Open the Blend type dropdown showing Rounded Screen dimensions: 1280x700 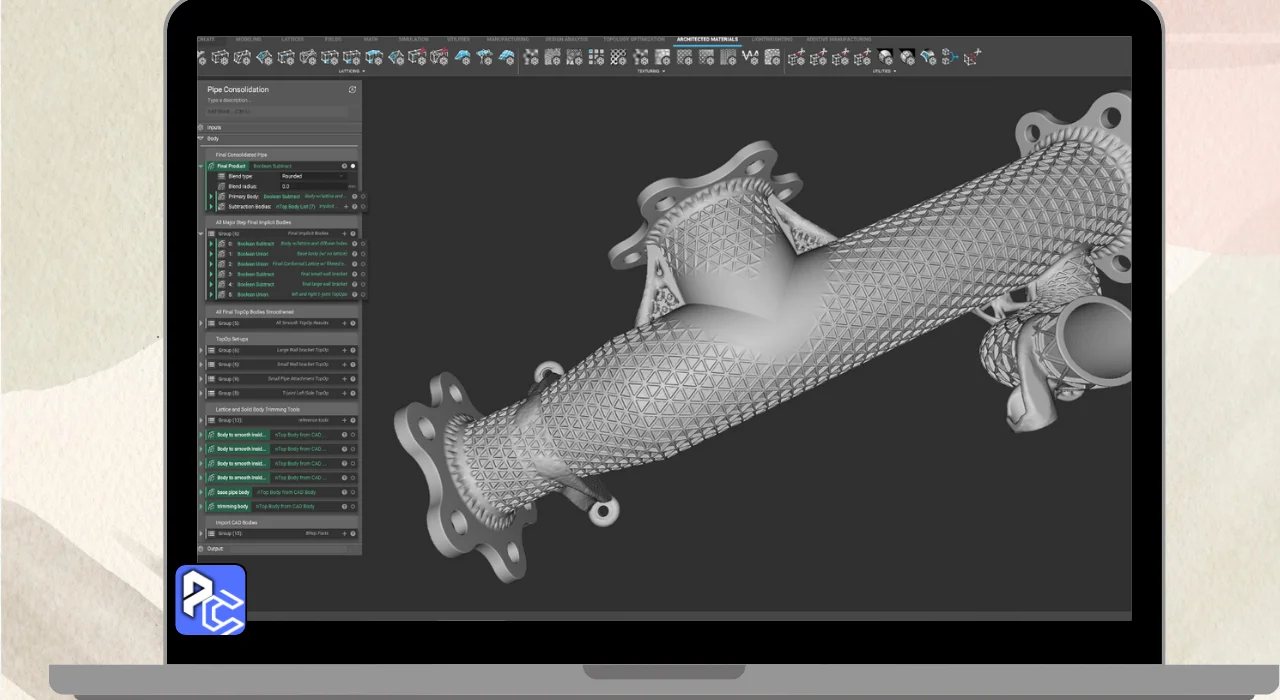click(310, 176)
